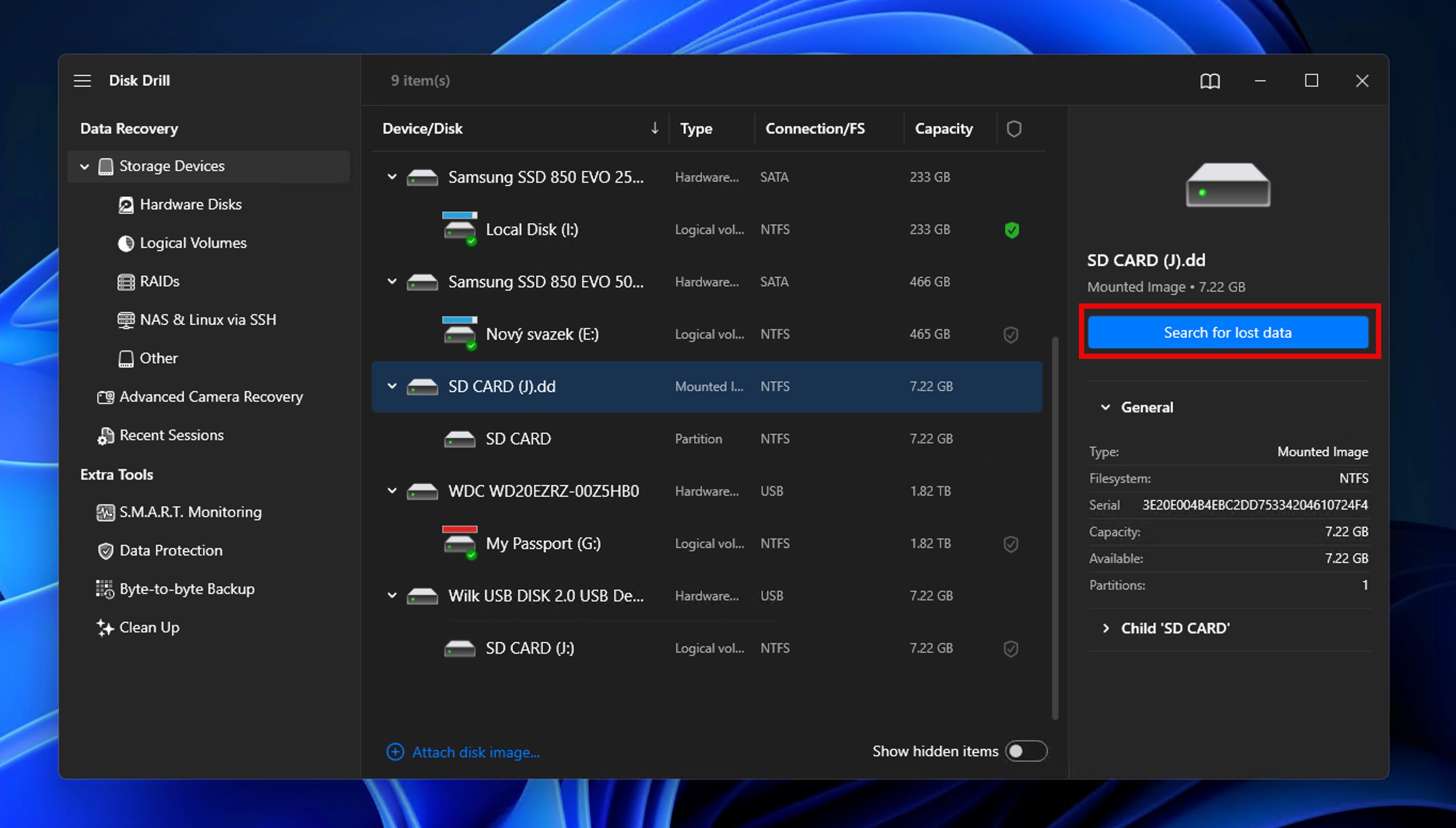The width and height of the screenshot is (1456, 828).
Task: Select Hardware Disks in sidebar
Action: [x=191, y=204]
